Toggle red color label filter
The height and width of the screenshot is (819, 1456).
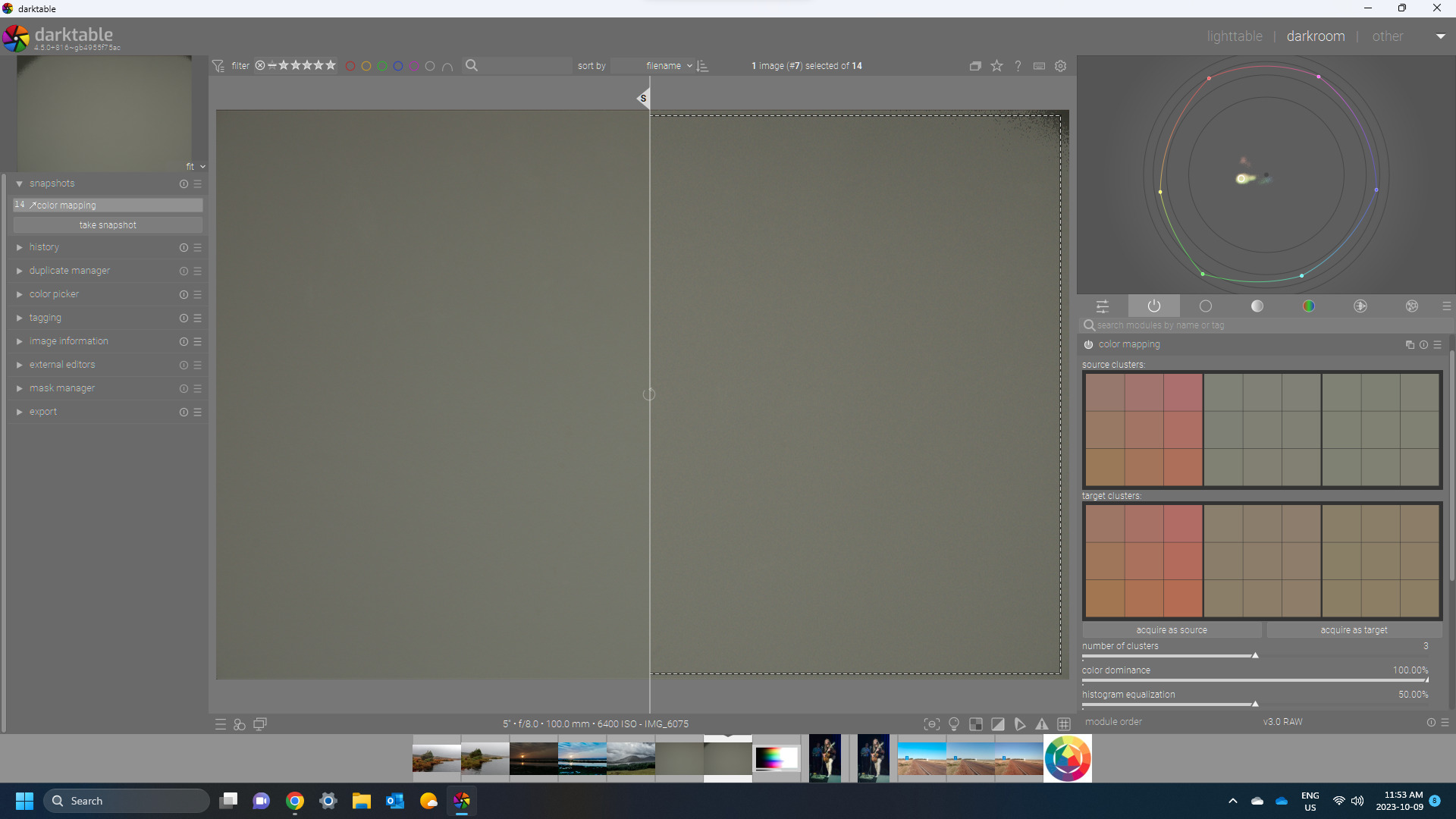350,66
